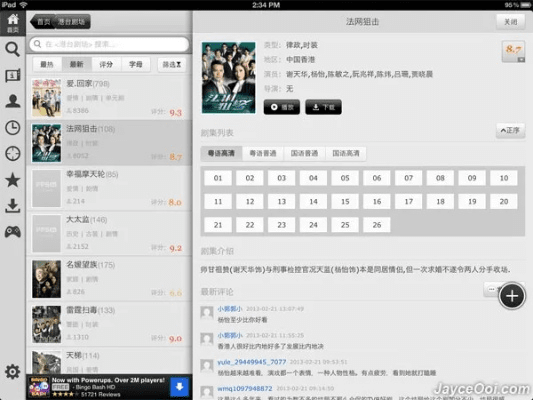Click username wmq1097948872 in the comments
Screen dimensions: 533x400
tap(245, 388)
